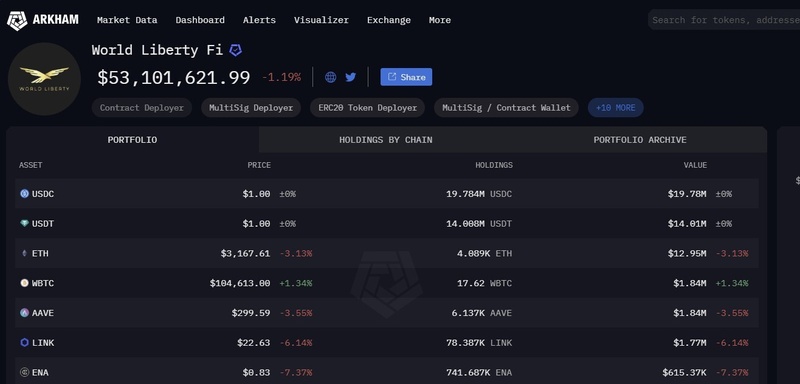Click the verified badge beside World Liberty Fi

click(235, 50)
